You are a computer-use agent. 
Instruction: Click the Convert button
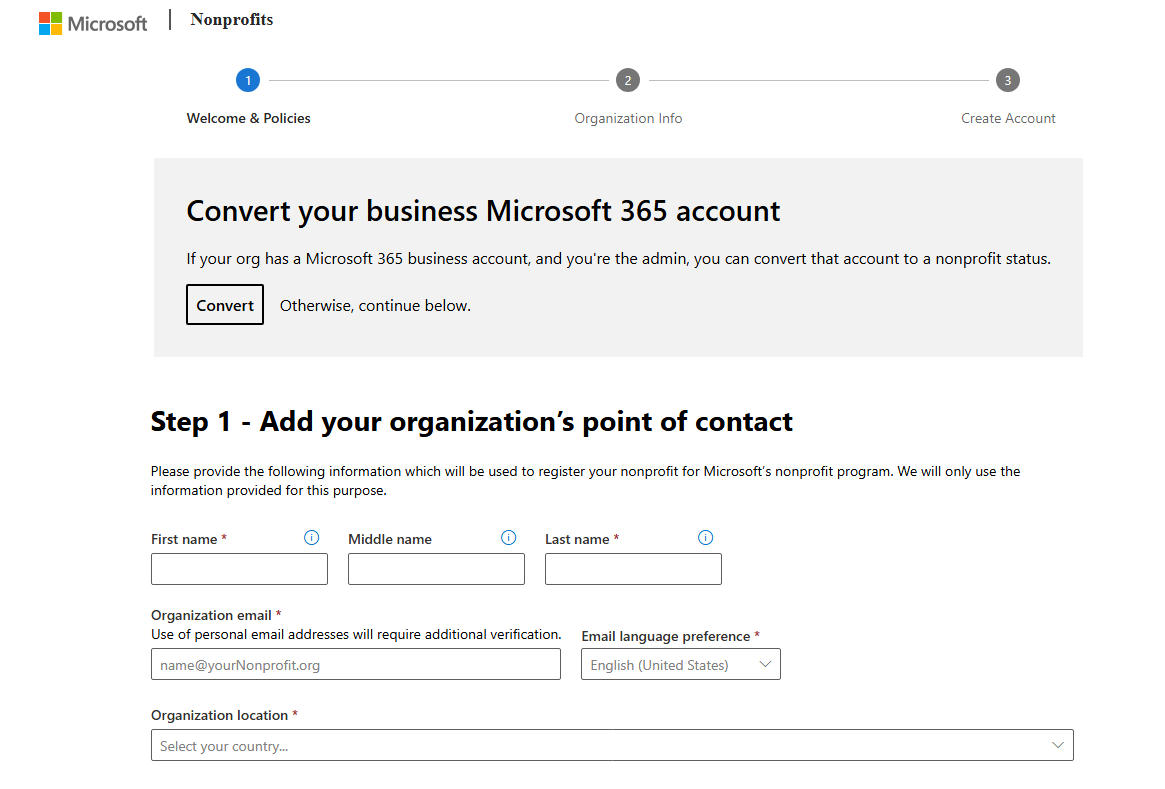click(224, 305)
